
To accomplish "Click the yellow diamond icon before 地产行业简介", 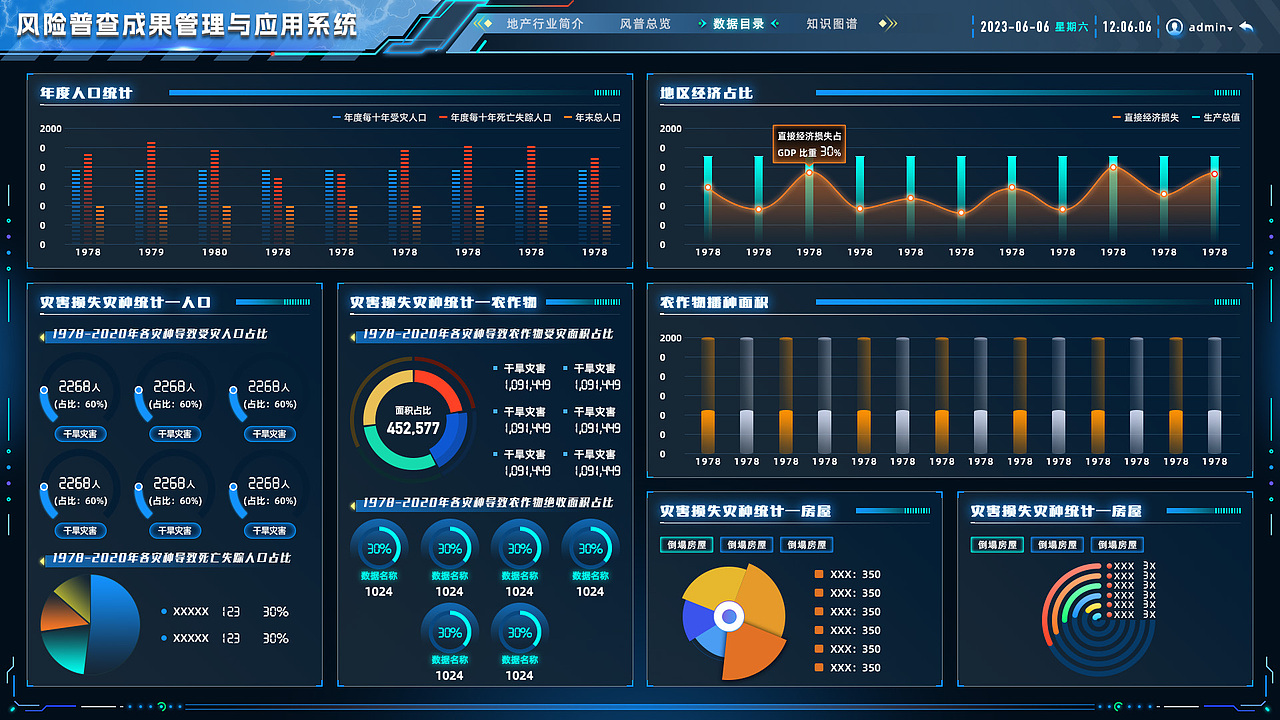I will (488, 23).
